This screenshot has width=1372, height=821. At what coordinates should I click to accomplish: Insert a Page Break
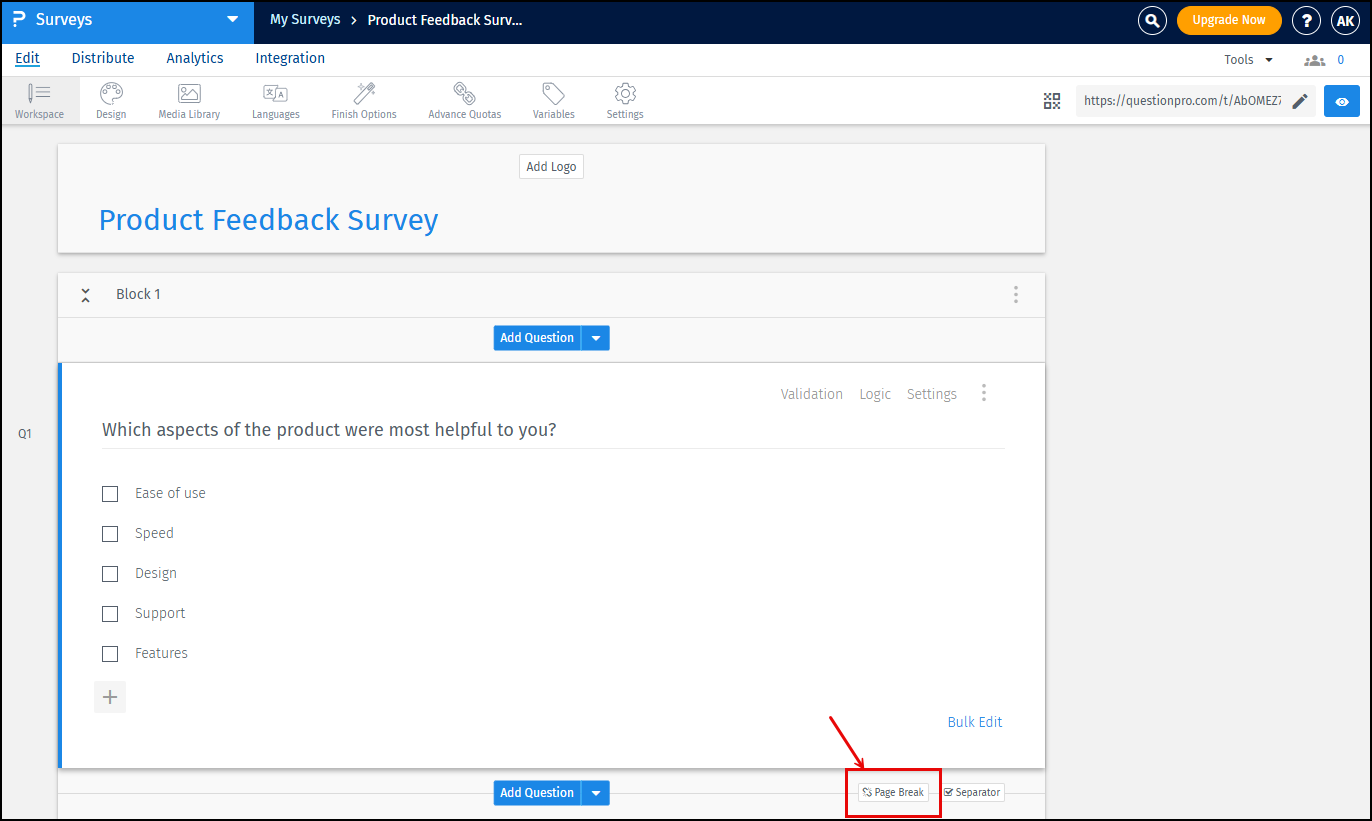(892, 792)
